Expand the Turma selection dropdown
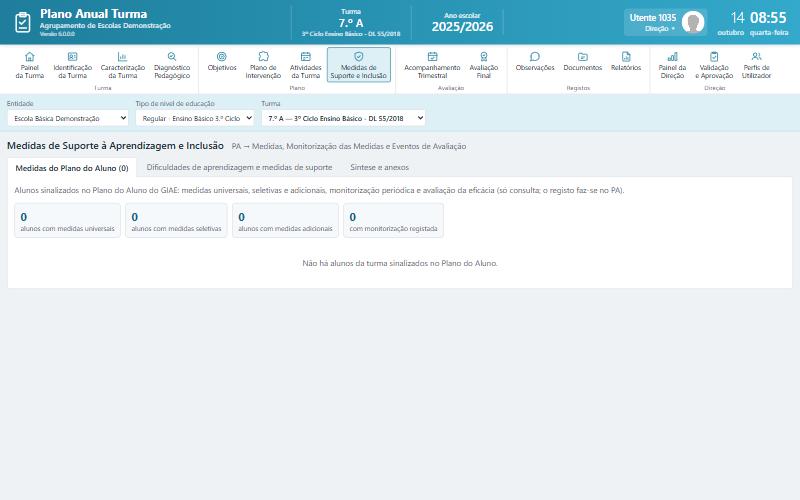 (x=343, y=118)
